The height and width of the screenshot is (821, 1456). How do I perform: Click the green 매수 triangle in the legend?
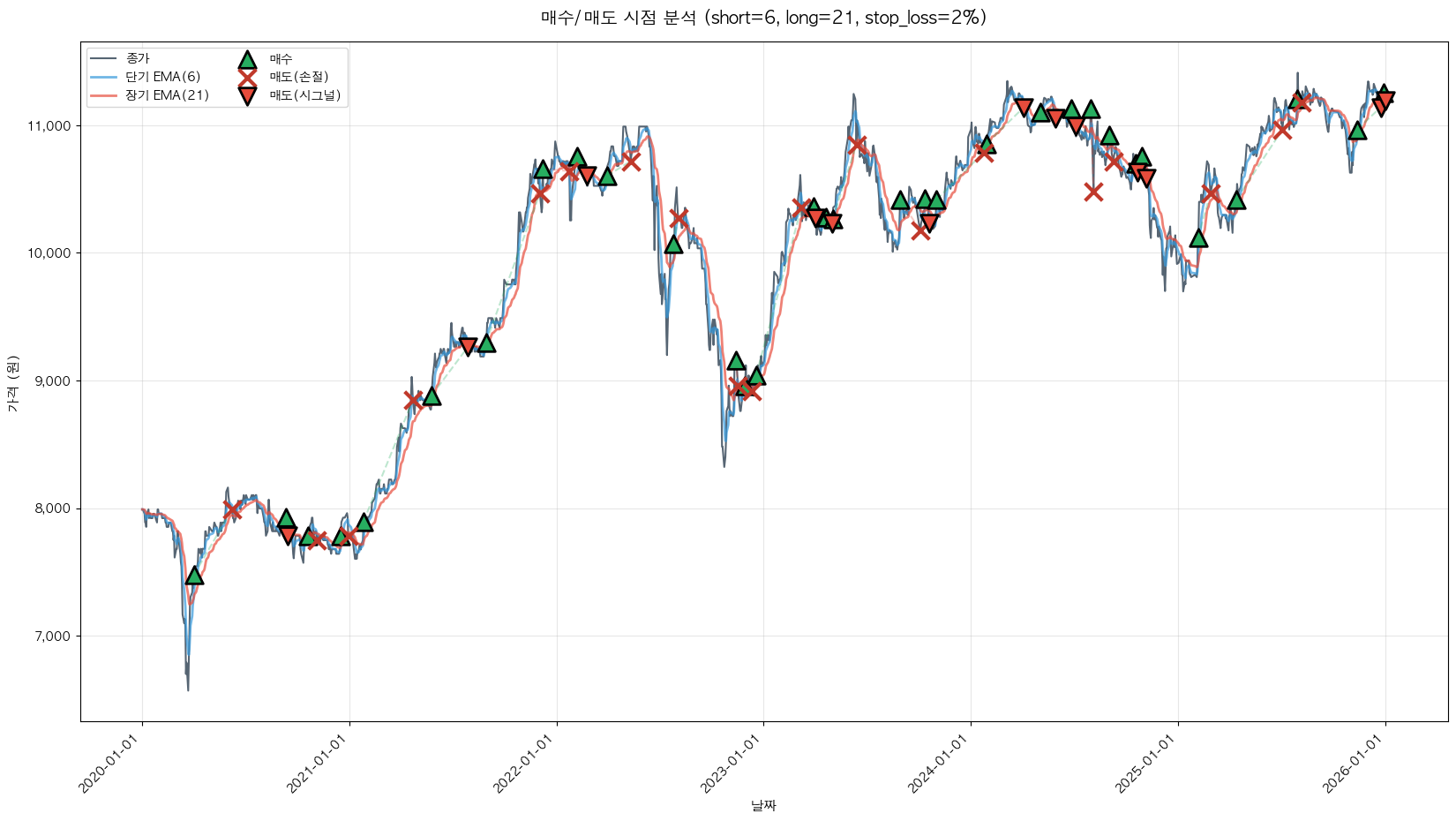click(x=247, y=59)
